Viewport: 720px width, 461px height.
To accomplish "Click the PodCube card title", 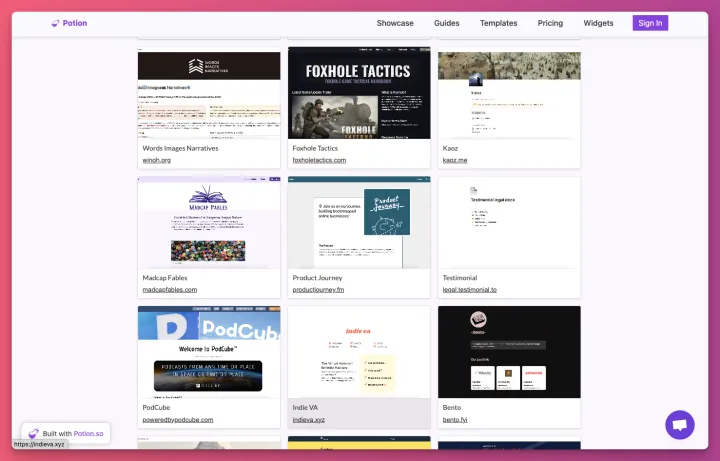I will [156, 407].
